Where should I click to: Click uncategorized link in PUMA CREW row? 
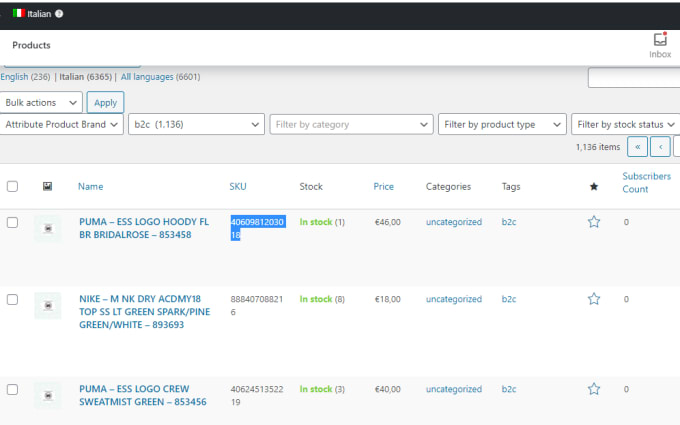(x=454, y=389)
